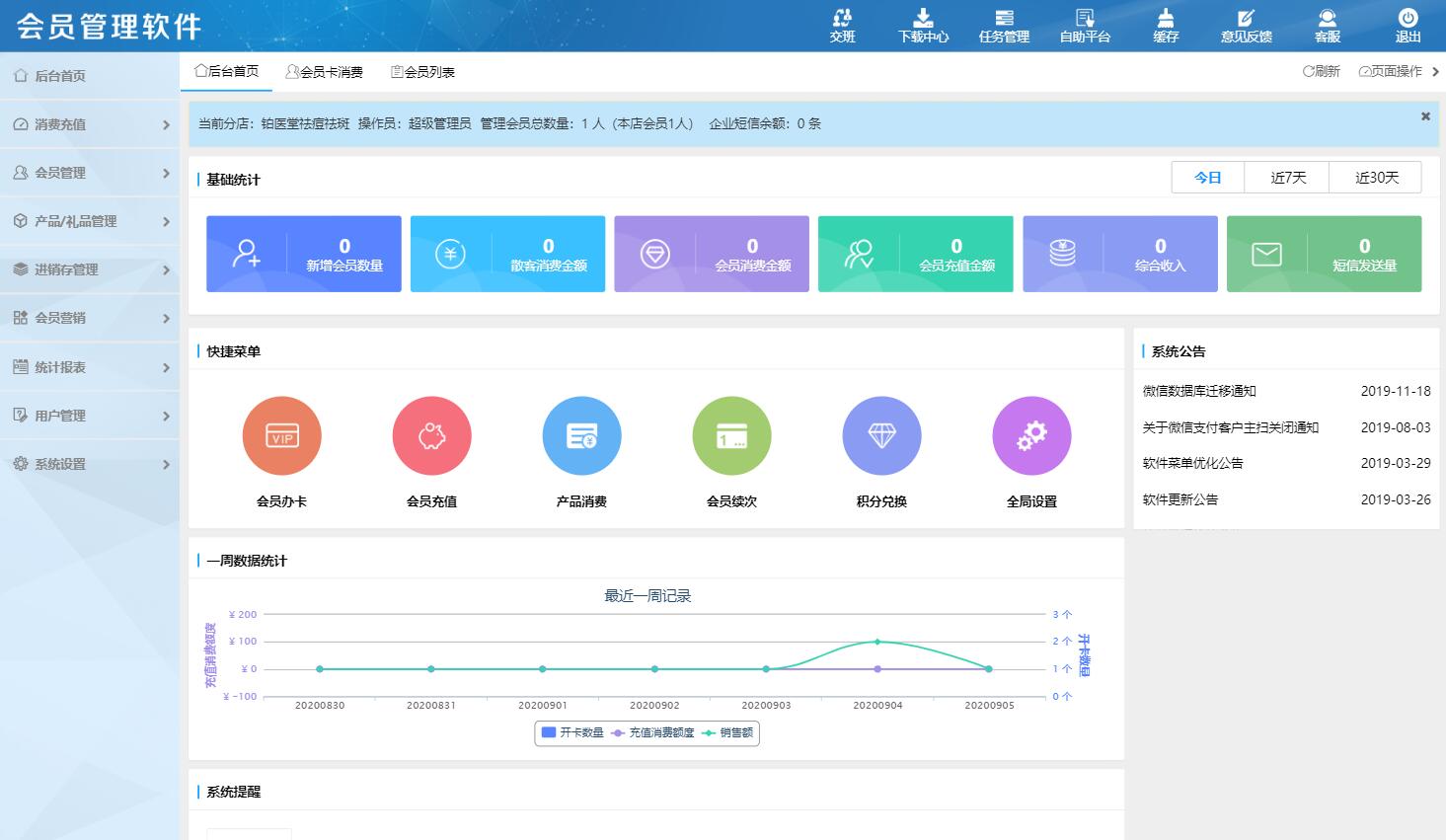The height and width of the screenshot is (840, 1446).
Task: Select the 综合收入 stat card
Action: (x=1120, y=254)
